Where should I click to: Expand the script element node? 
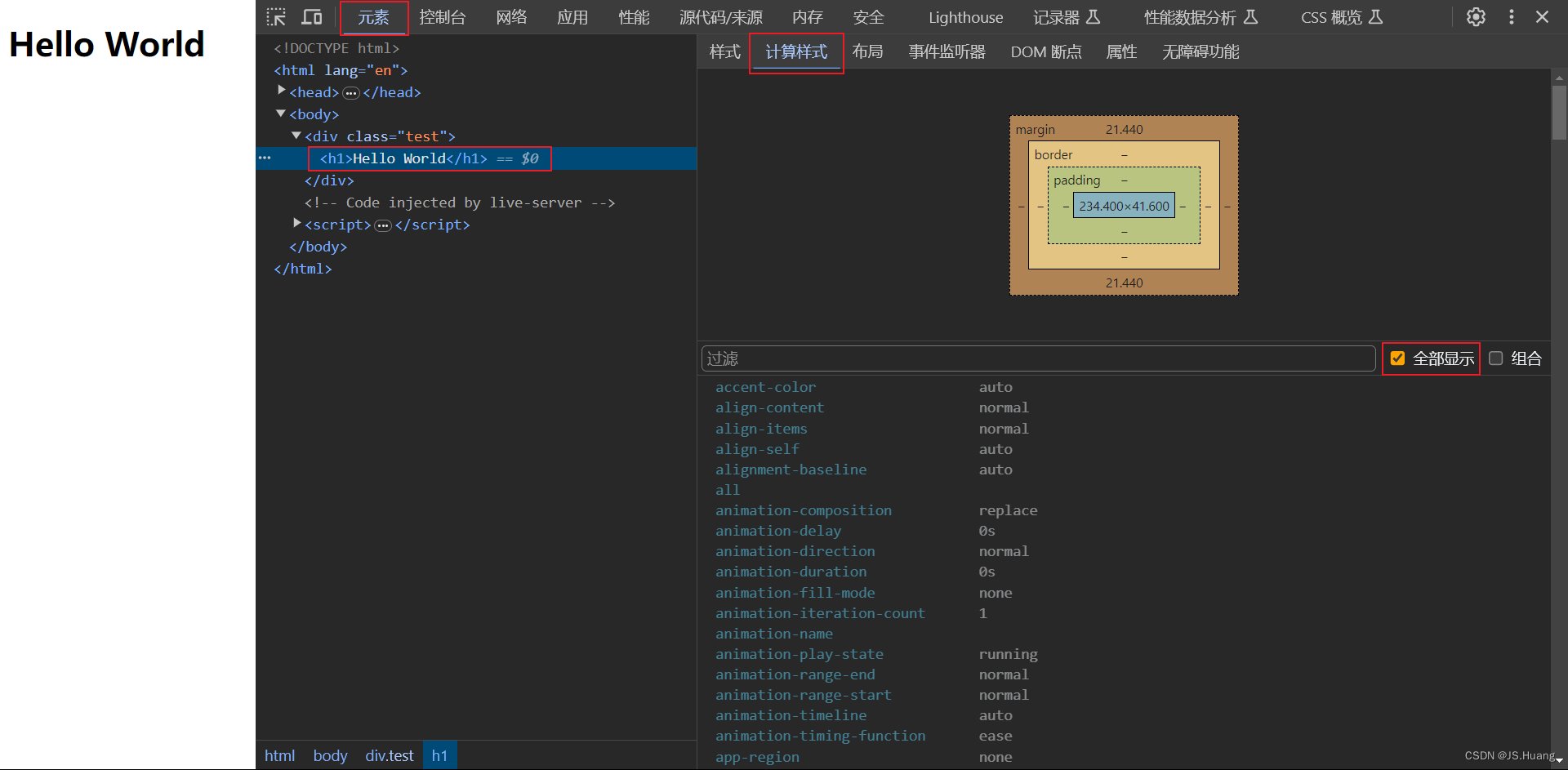click(297, 223)
